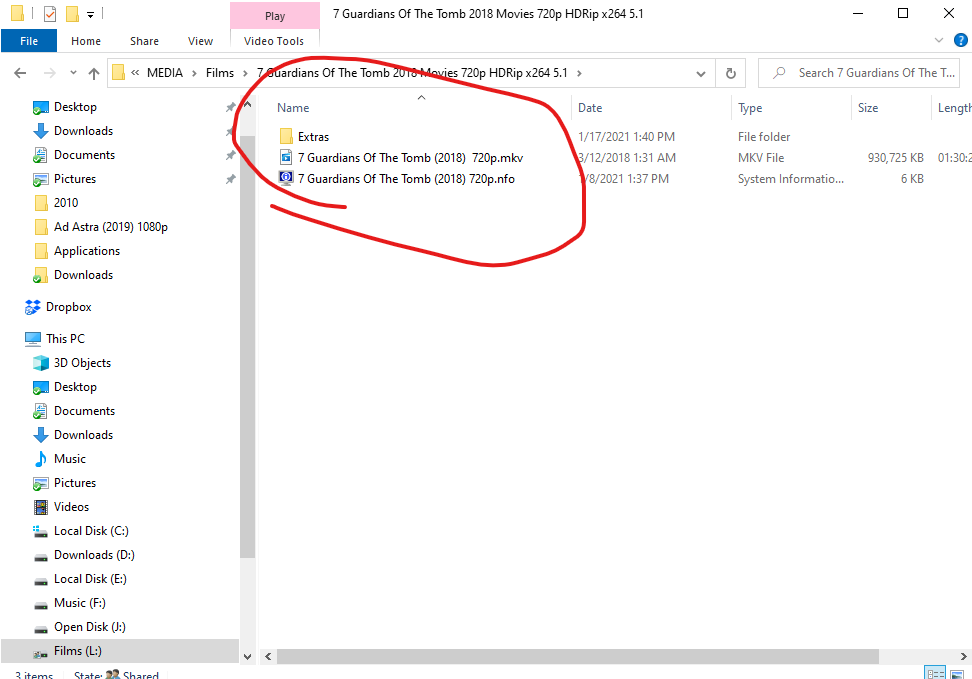The height and width of the screenshot is (679, 972).
Task: Open the Applications folder in sidebar
Action: [x=87, y=251]
